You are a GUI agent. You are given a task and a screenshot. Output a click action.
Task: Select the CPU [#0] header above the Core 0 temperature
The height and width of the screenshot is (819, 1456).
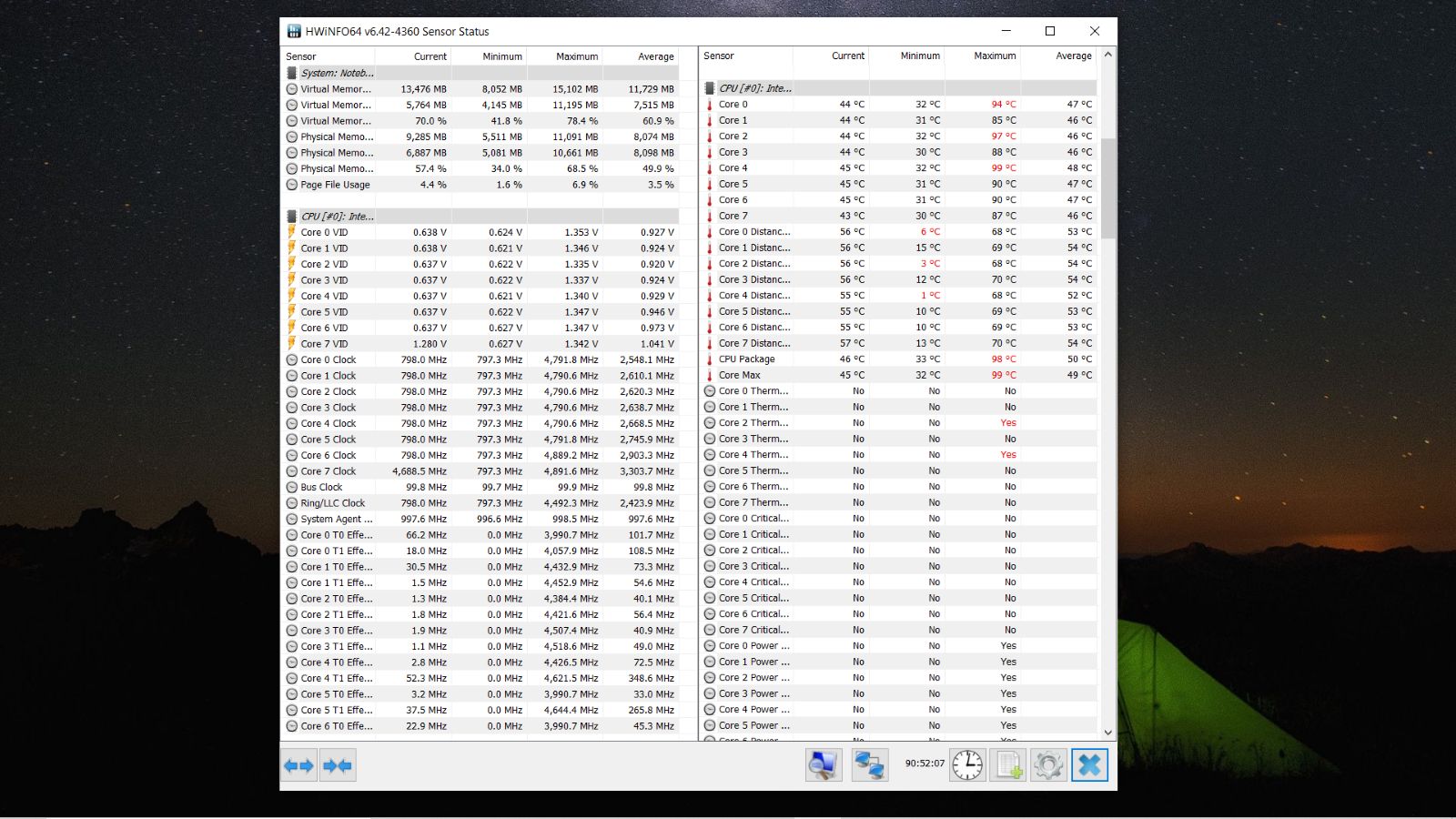coord(899,88)
